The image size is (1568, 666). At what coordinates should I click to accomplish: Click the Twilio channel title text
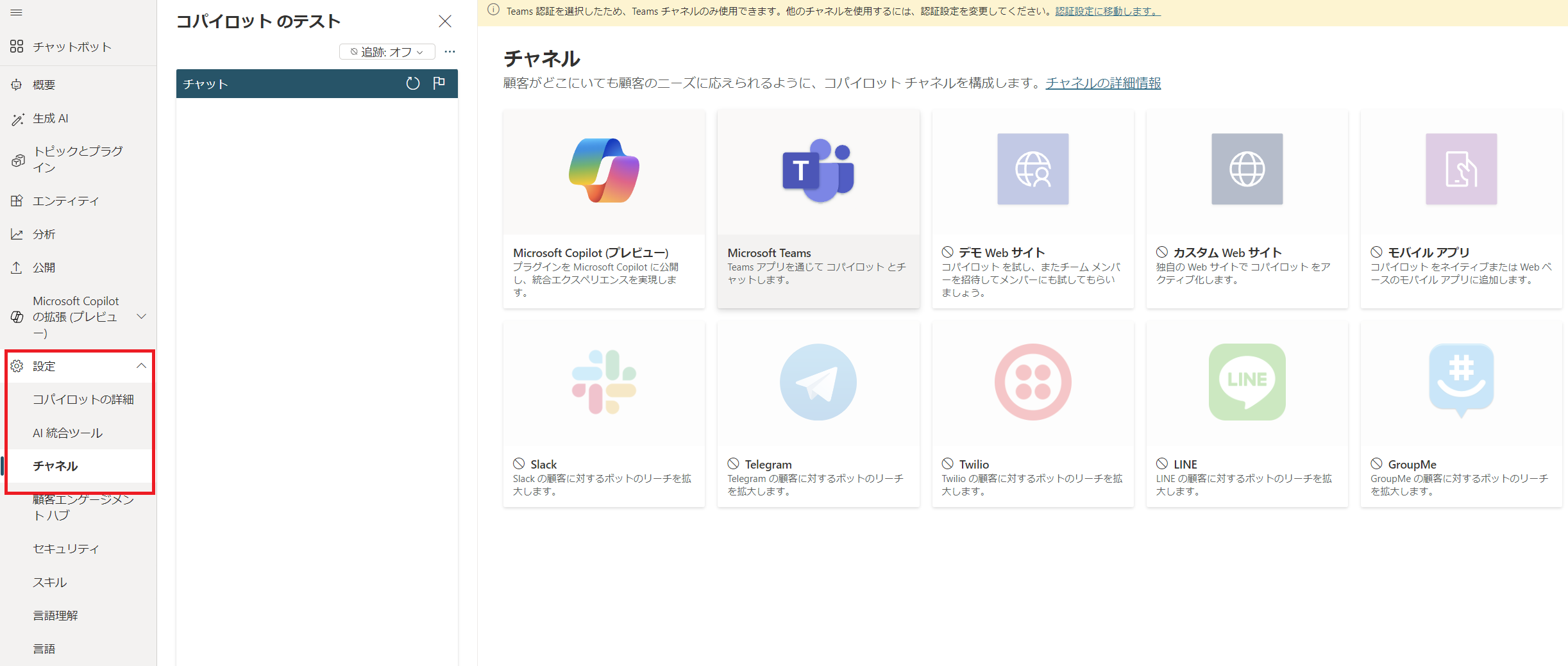(x=974, y=465)
